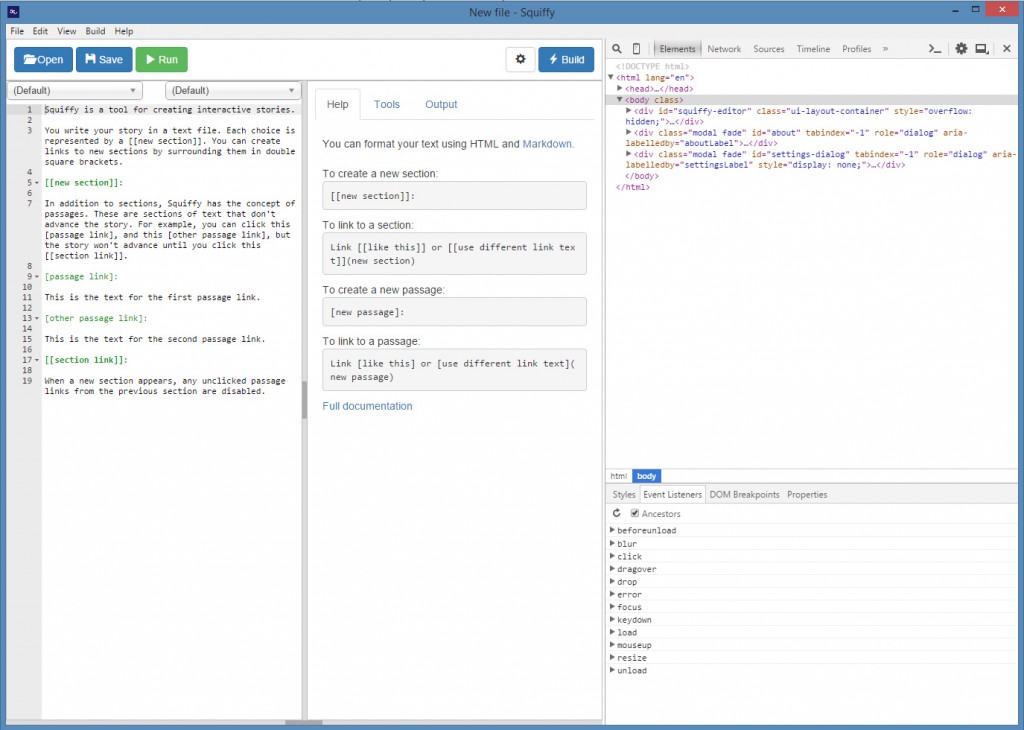Image resolution: width=1024 pixels, height=730 pixels.
Task: Open Squiffy settings gear button
Action: pyautogui.click(x=520, y=59)
